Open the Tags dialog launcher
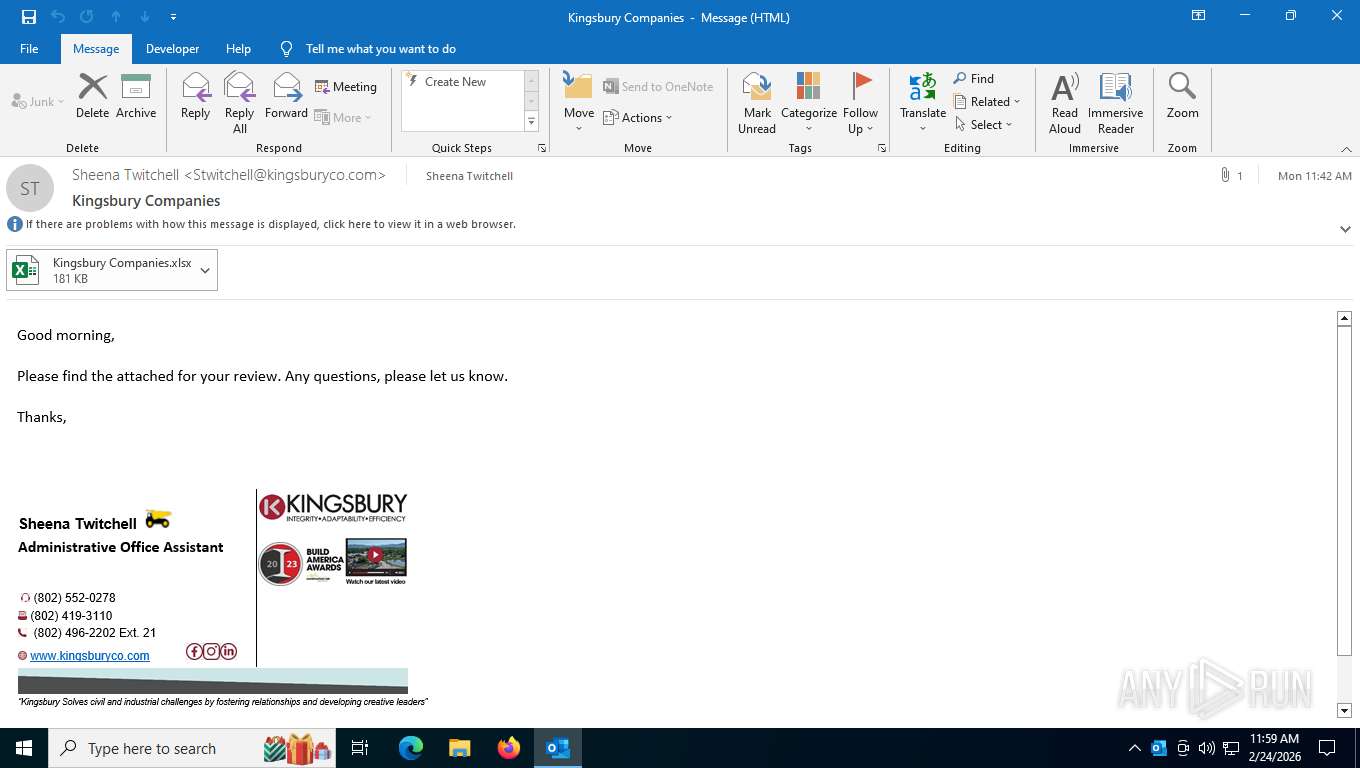The image size is (1360, 768). 882,148
